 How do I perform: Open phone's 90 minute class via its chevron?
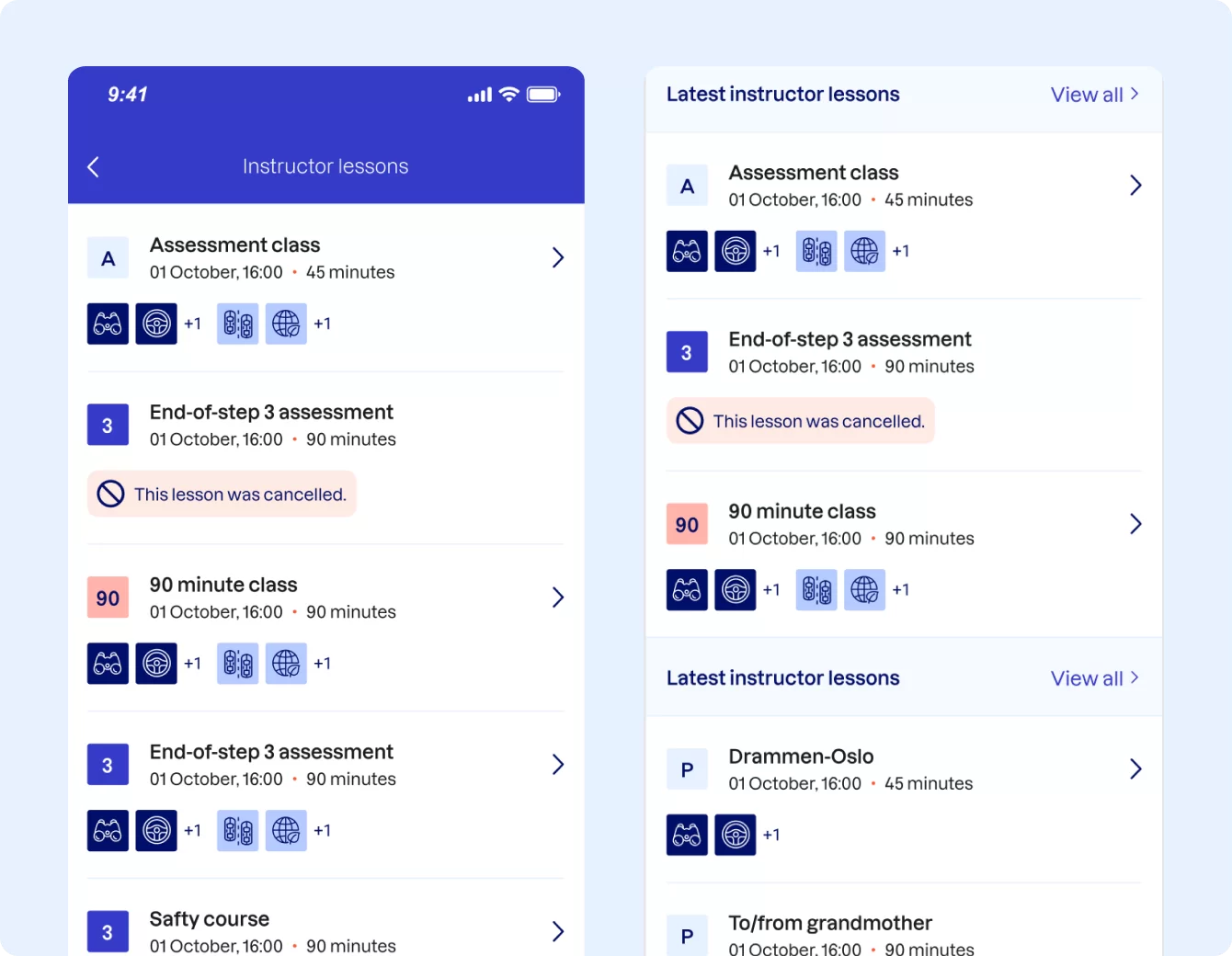pos(557,597)
